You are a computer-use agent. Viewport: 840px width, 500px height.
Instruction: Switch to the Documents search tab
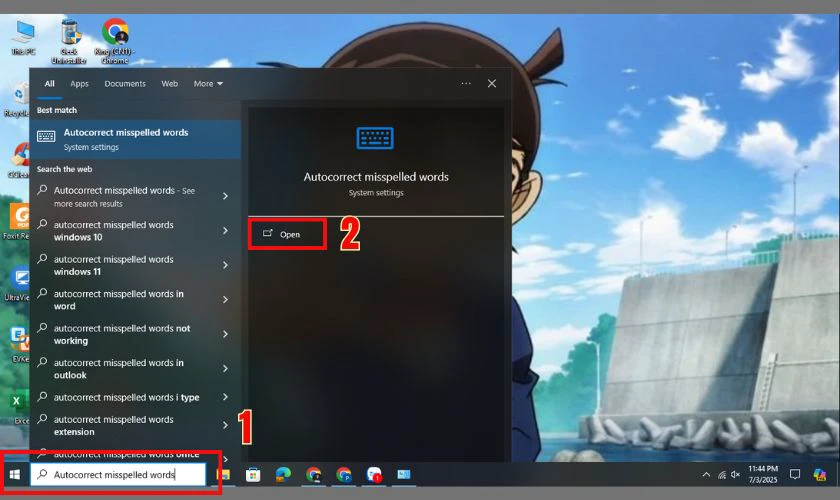coord(125,84)
